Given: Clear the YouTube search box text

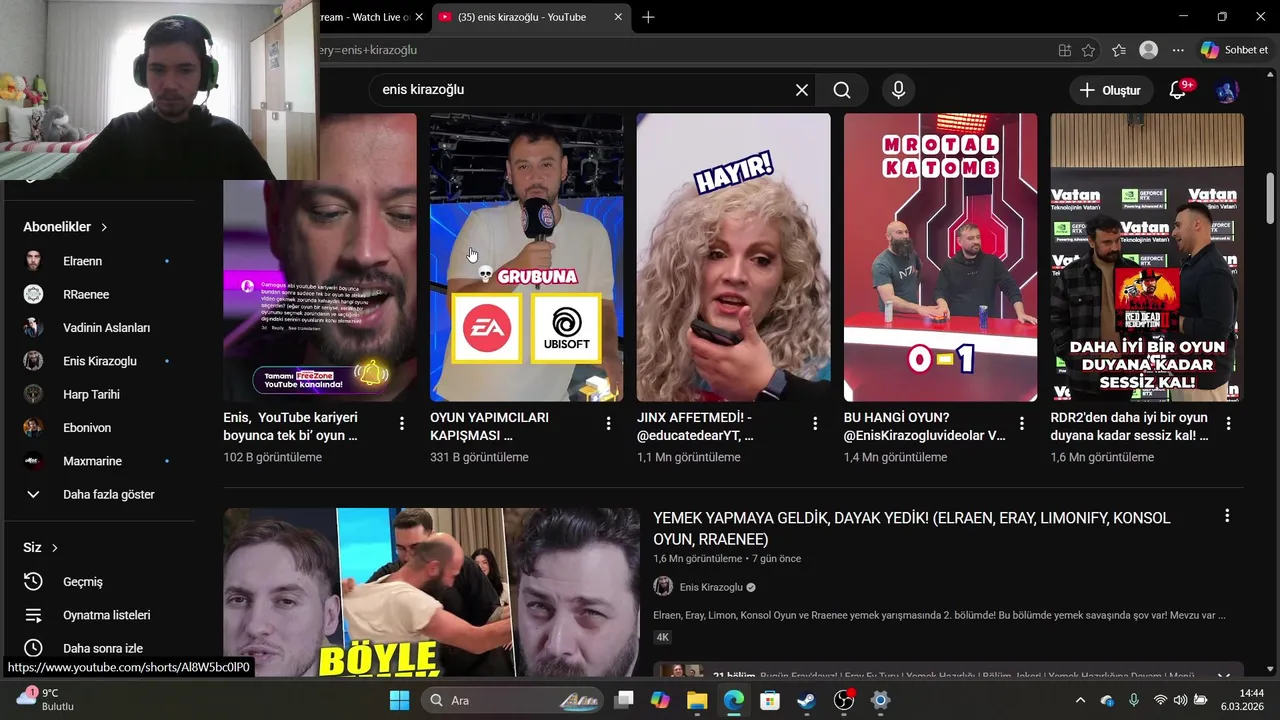Looking at the screenshot, I should click(802, 90).
